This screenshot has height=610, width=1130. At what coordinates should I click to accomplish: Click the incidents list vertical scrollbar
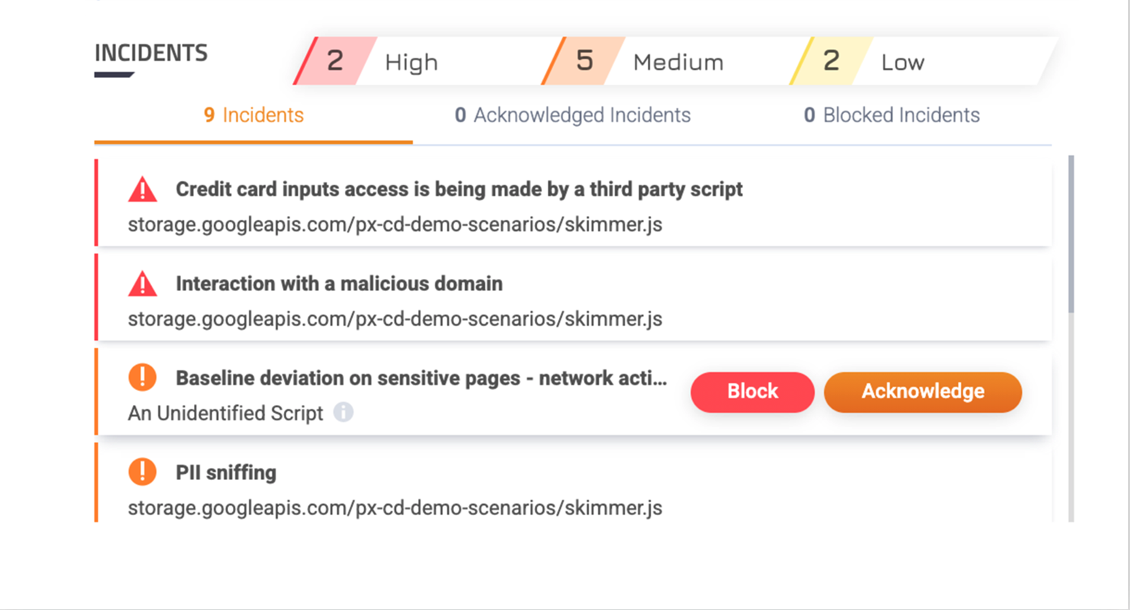coord(1071,235)
